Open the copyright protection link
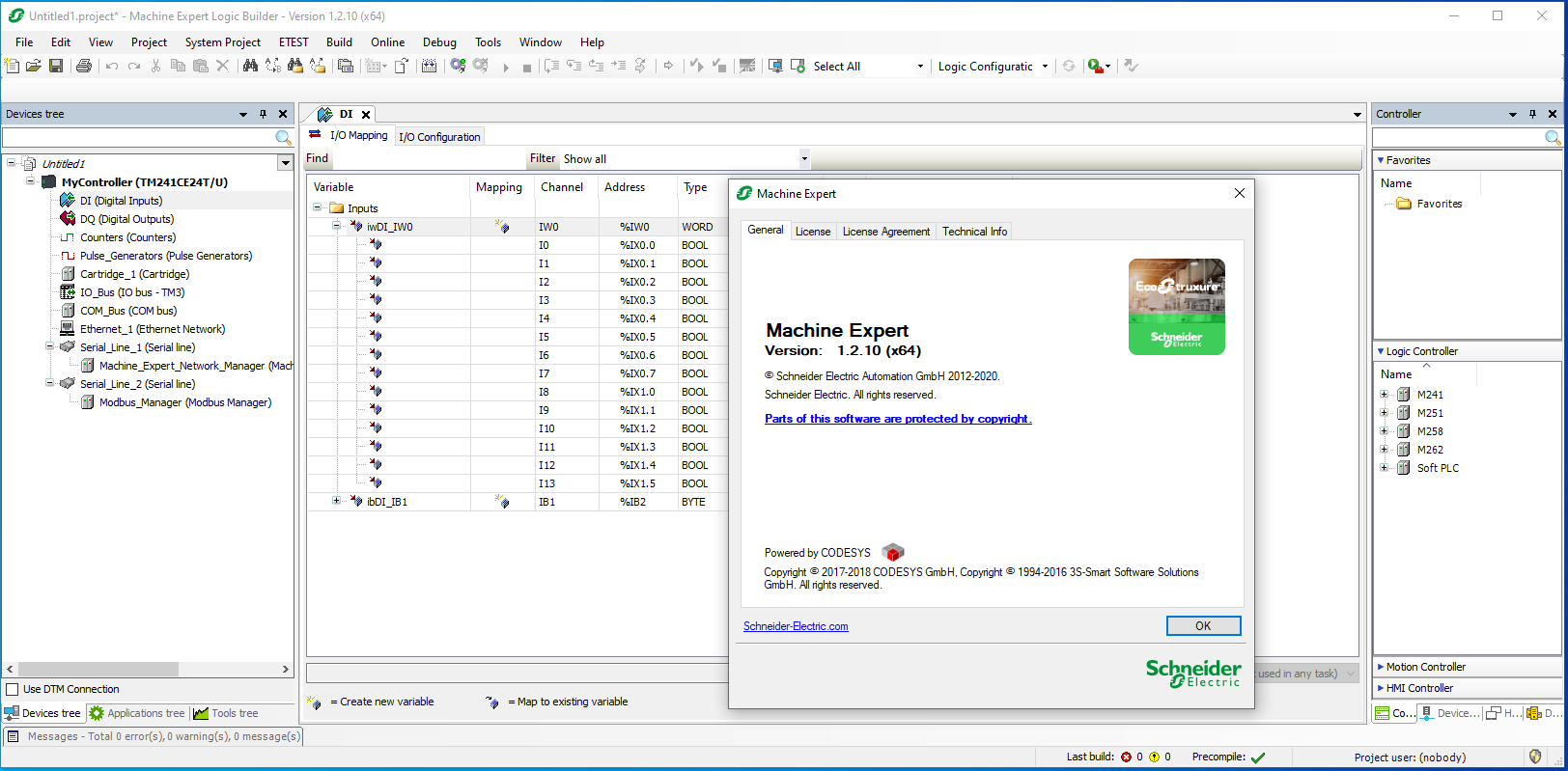The height and width of the screenshot is (771, 1568). (x=898, y=419)
